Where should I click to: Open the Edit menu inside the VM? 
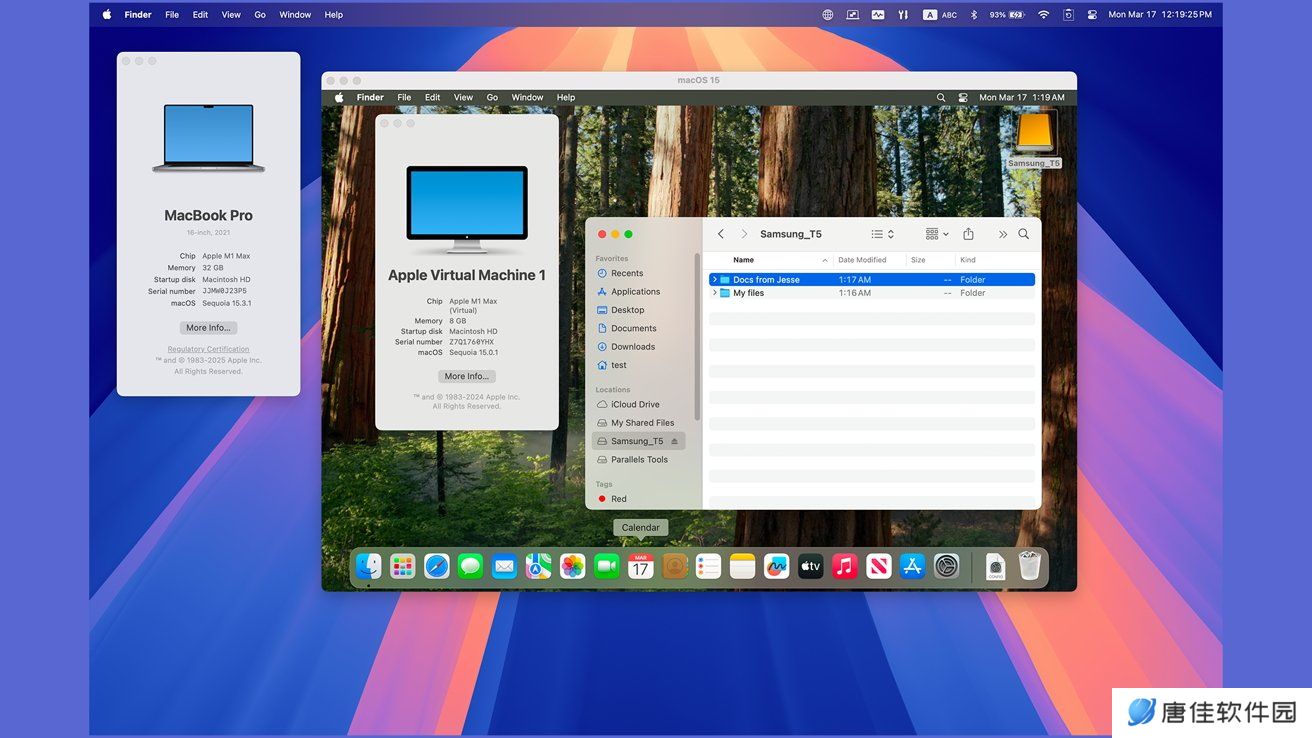point(432,98)
